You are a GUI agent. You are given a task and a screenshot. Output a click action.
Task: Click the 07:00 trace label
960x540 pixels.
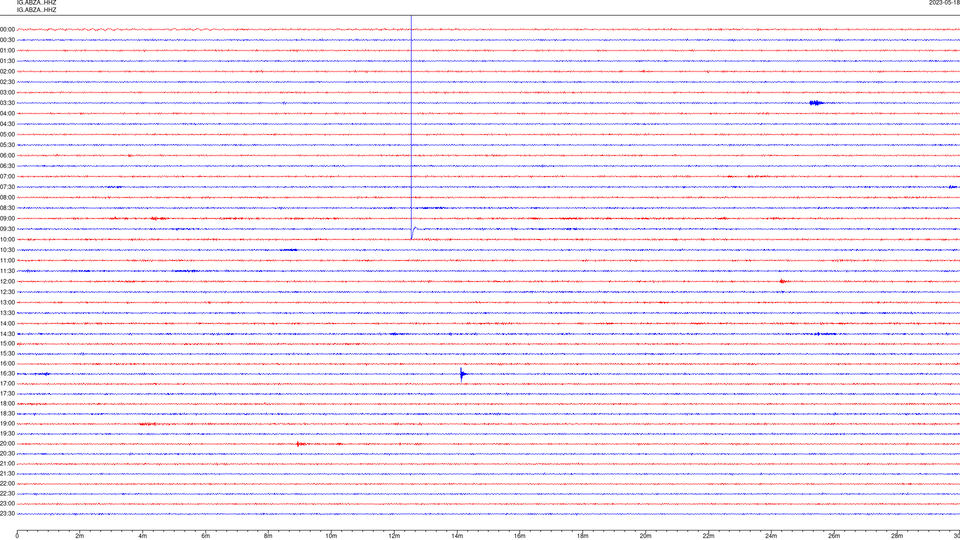click(x=7, y=176)
